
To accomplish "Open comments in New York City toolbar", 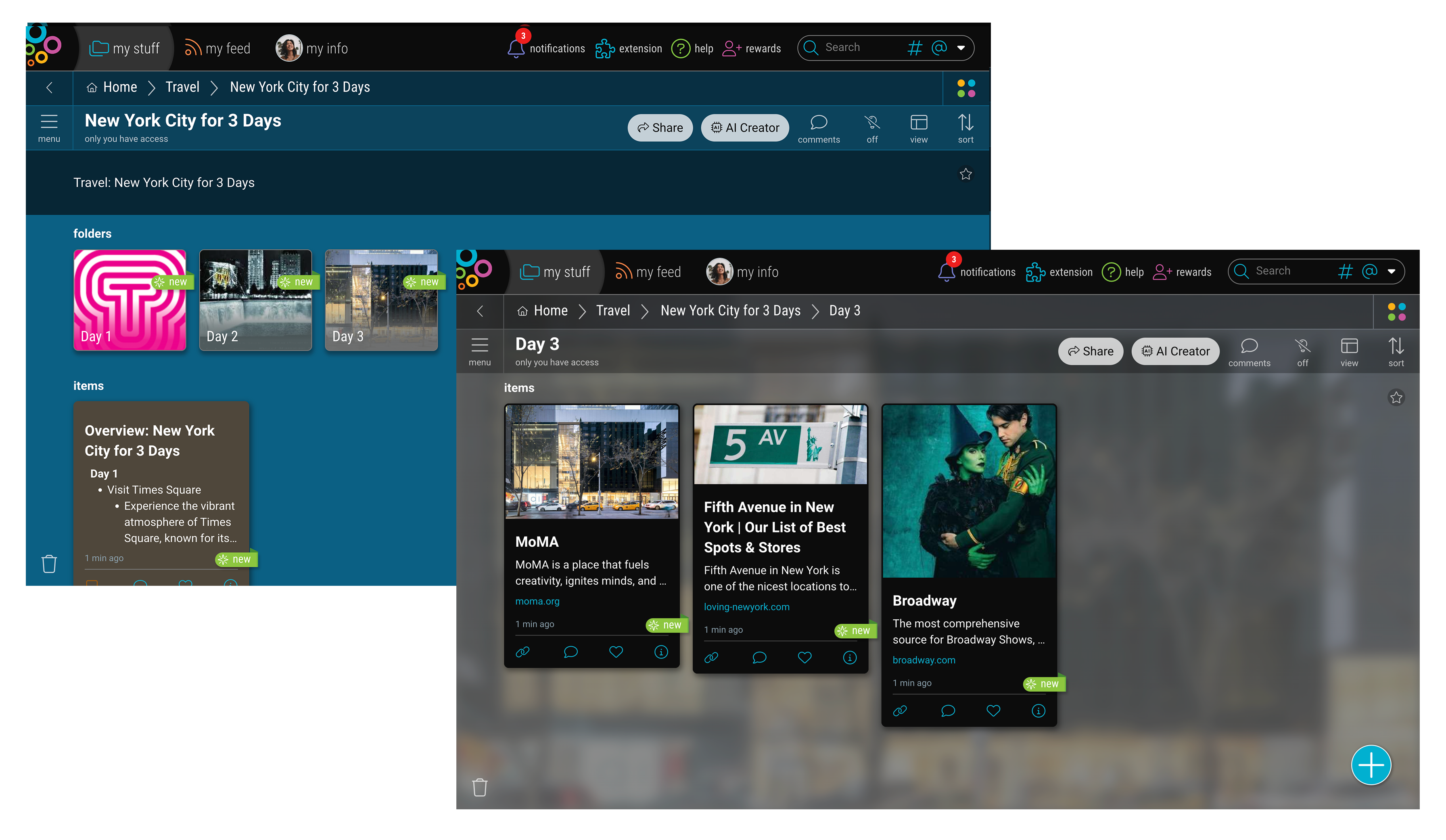I will click(x=818, y=129).
